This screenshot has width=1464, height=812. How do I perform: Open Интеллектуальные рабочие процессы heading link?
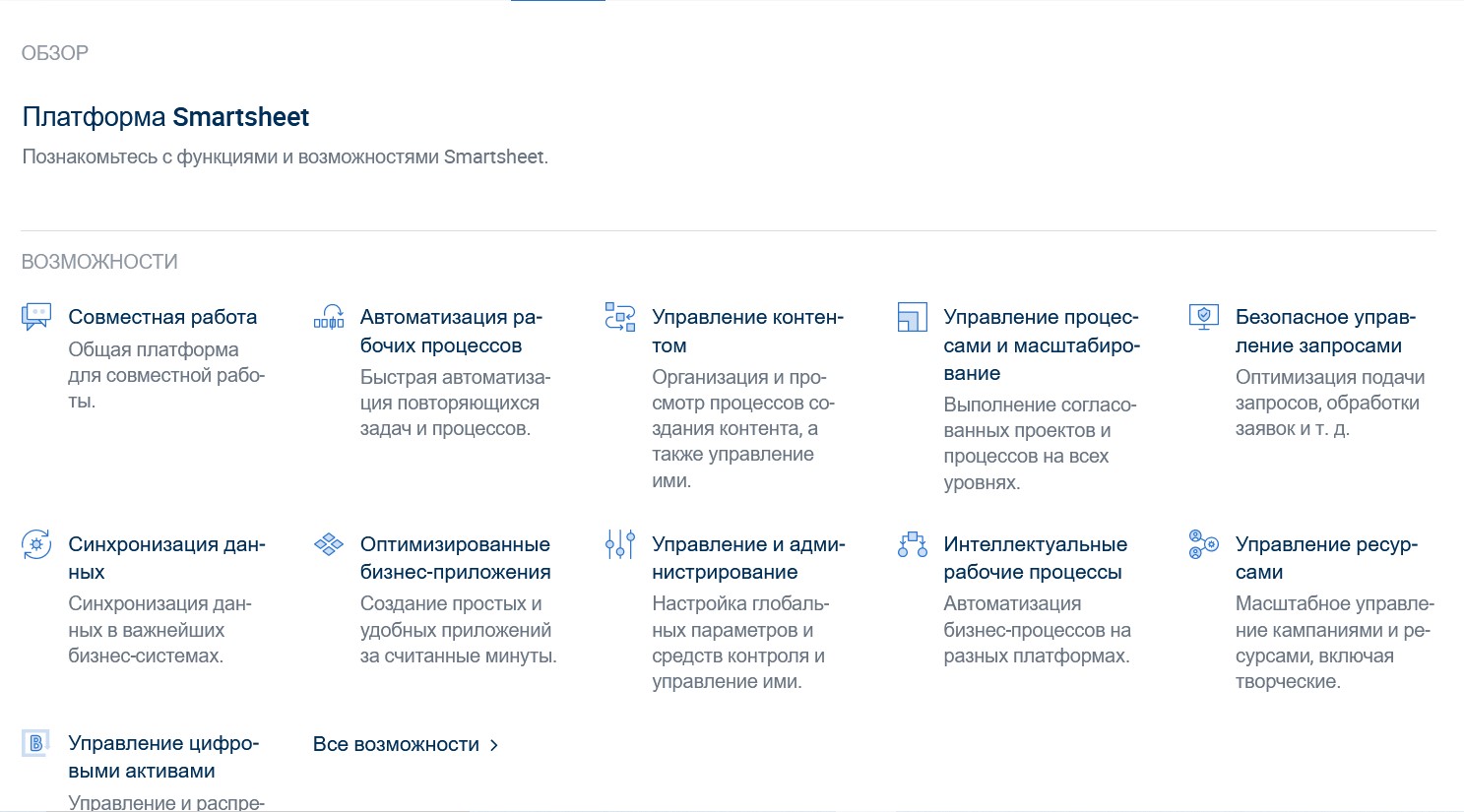(1035, 558)
